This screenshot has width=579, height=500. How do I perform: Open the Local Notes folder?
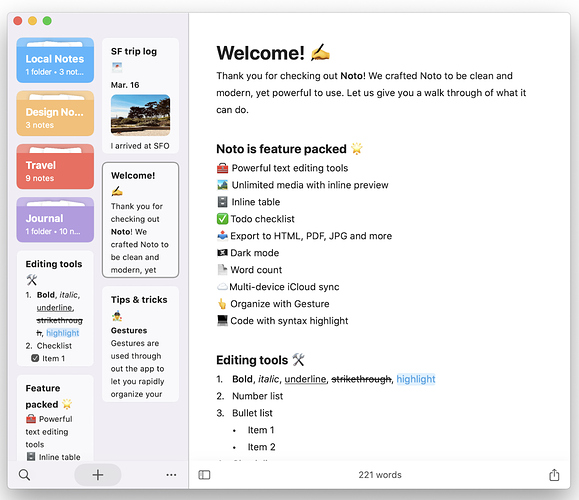[55, 60]
